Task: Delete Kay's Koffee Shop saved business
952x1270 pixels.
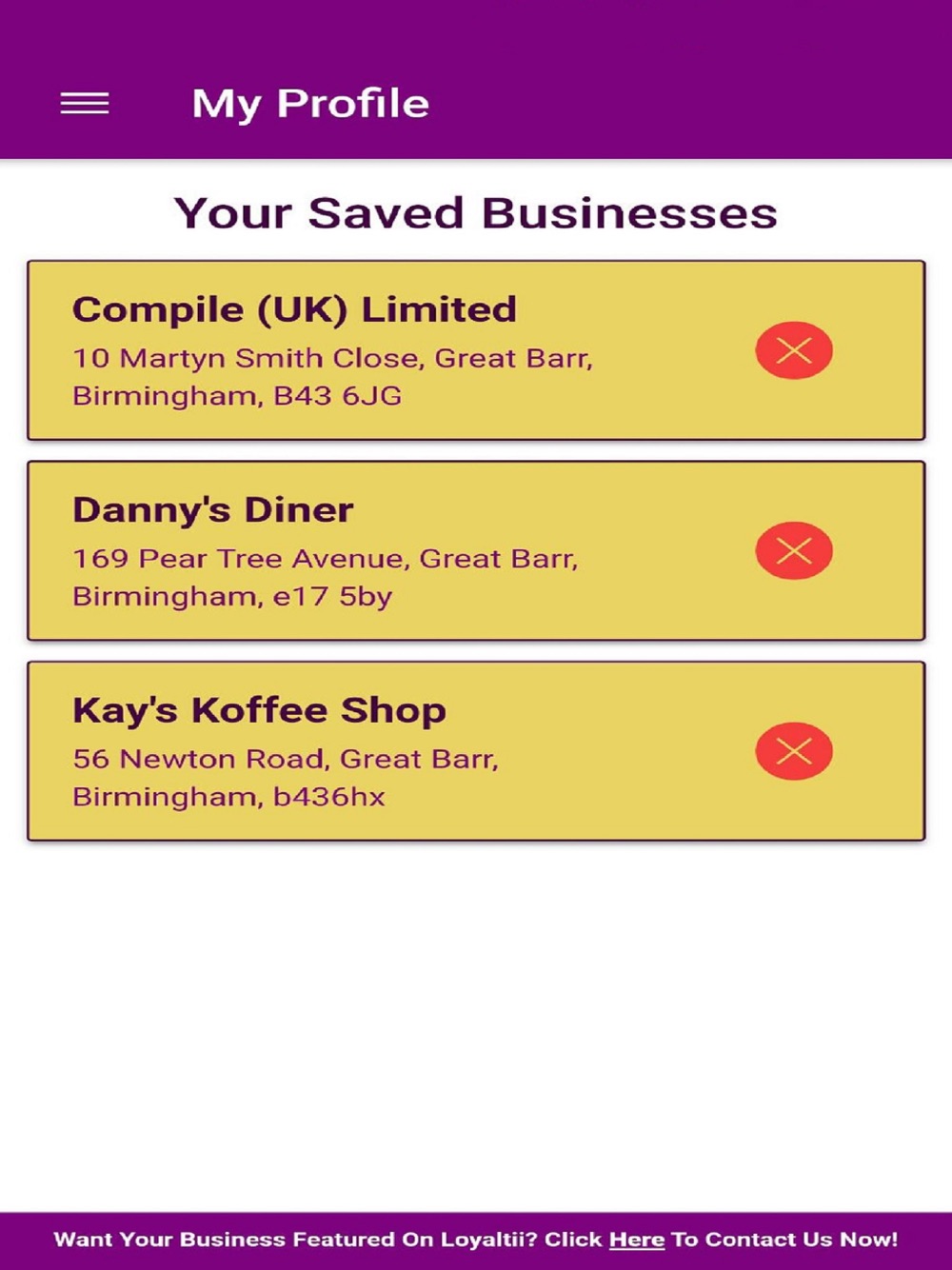Action: (x=794, y=752)
